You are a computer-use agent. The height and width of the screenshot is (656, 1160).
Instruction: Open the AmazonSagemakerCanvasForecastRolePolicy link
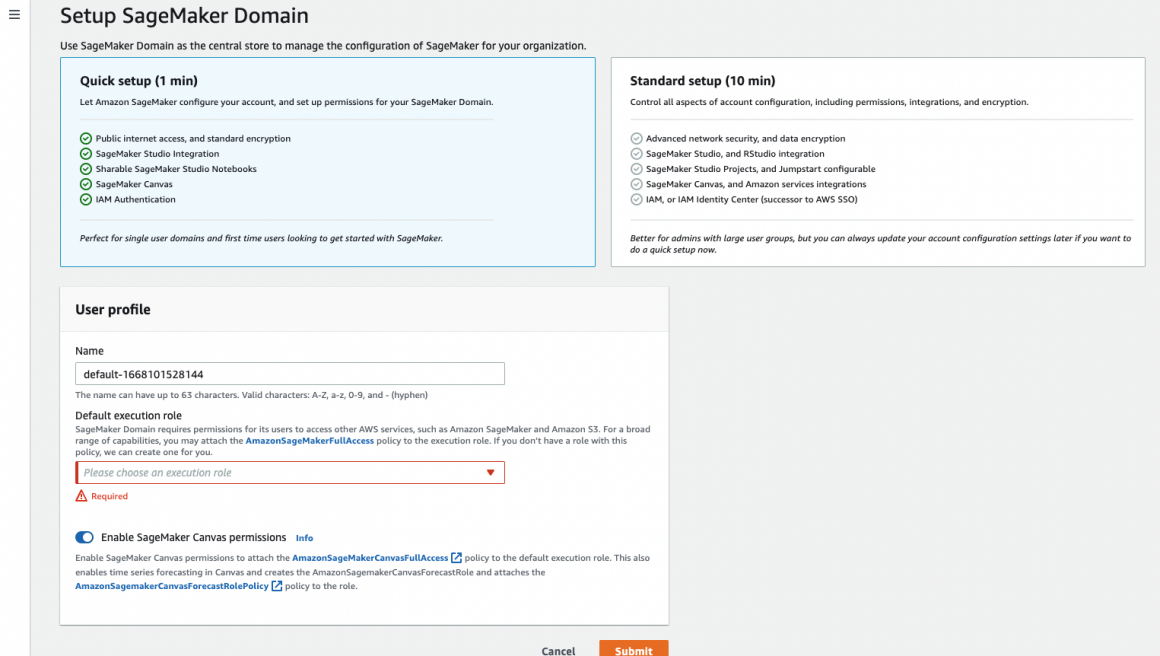click(x=172, y=587)
